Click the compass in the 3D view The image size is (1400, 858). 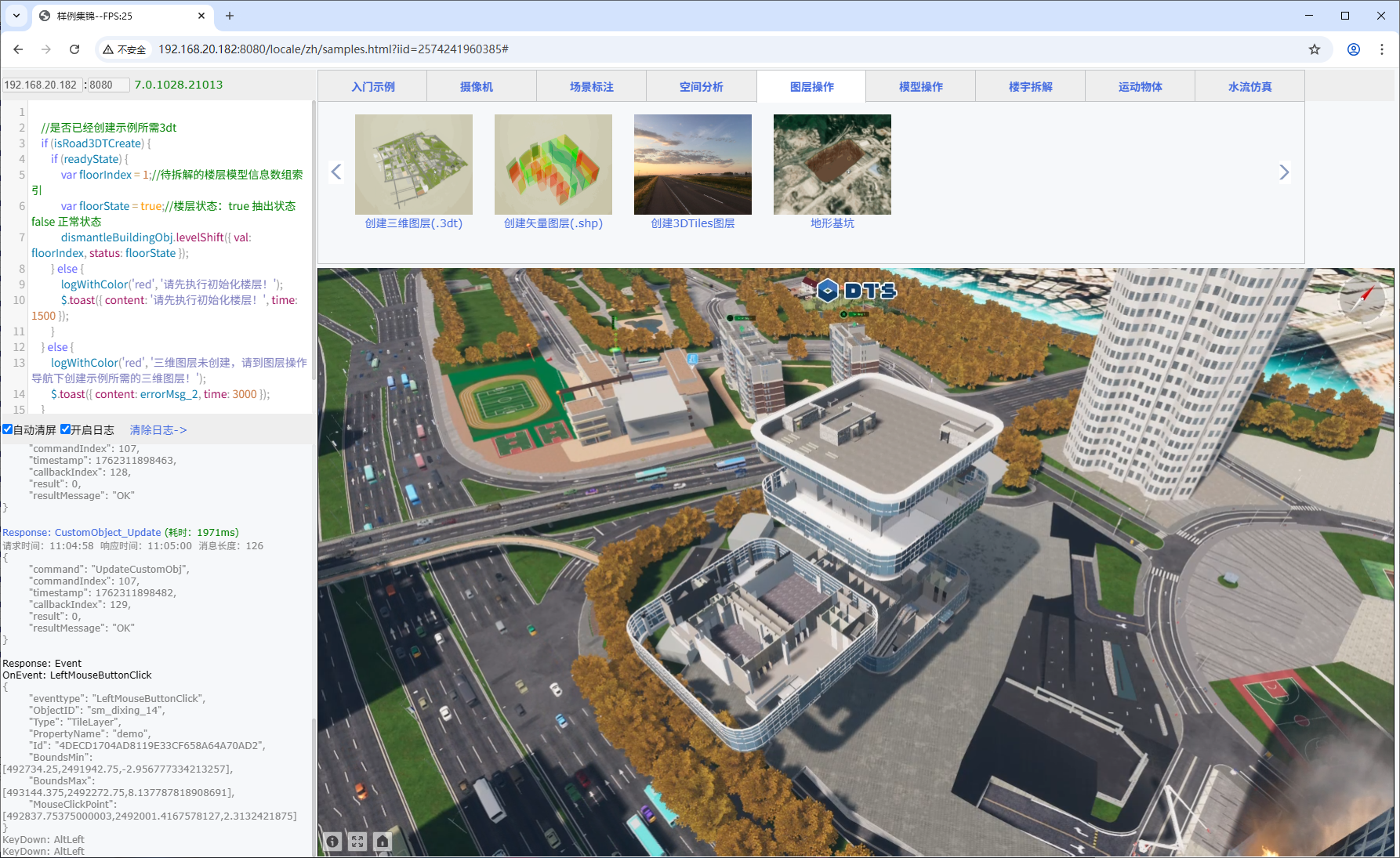pos(1362,298)
